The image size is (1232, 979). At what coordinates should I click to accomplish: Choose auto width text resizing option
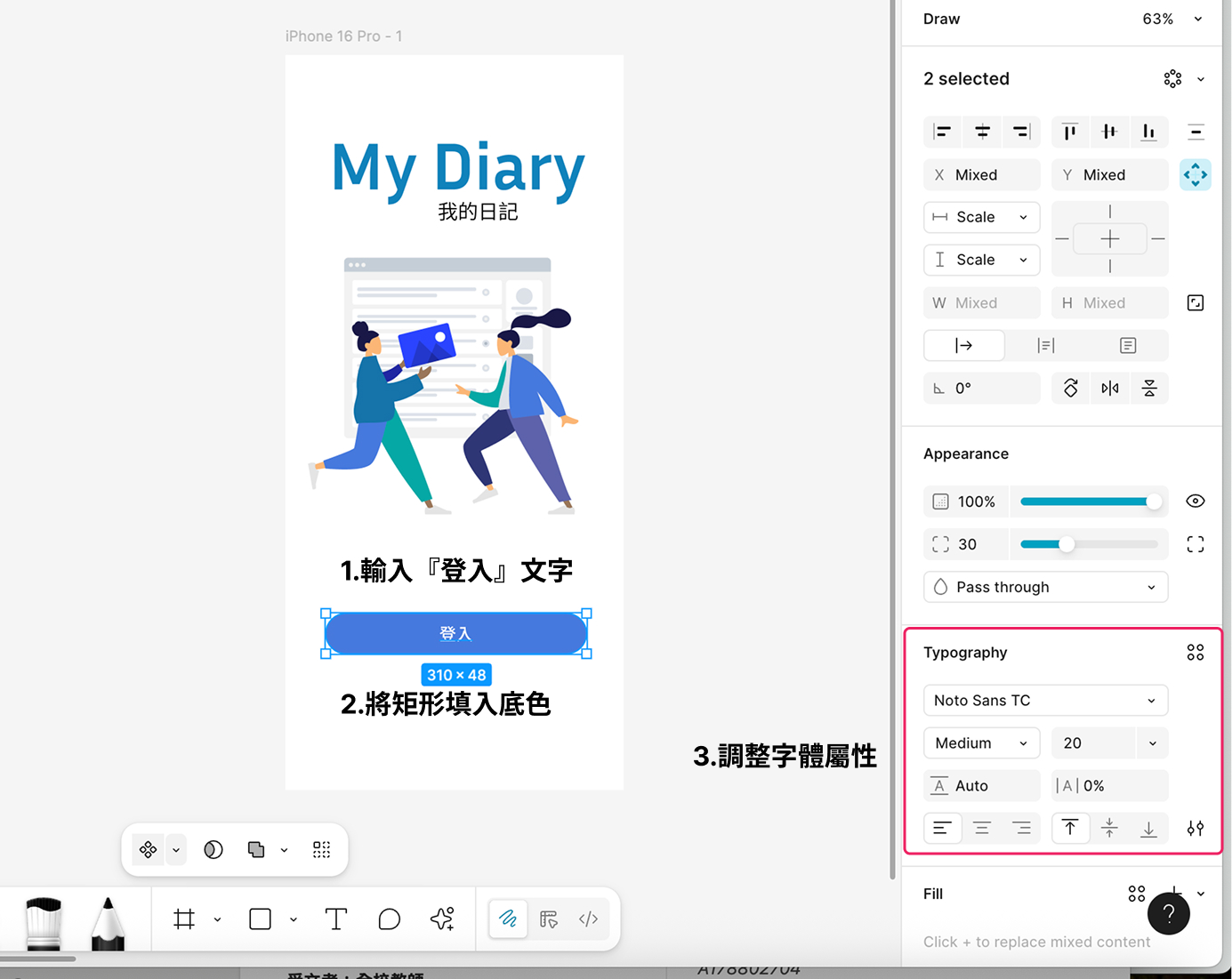[964, 346]
